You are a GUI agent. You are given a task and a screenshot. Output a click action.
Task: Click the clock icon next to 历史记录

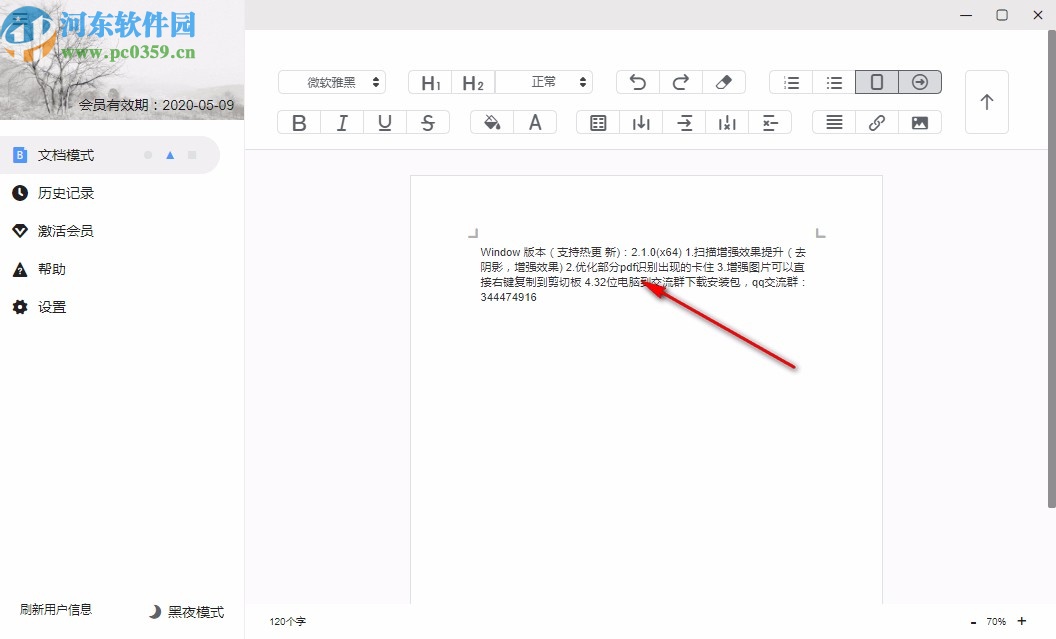[x=20, y=193]
